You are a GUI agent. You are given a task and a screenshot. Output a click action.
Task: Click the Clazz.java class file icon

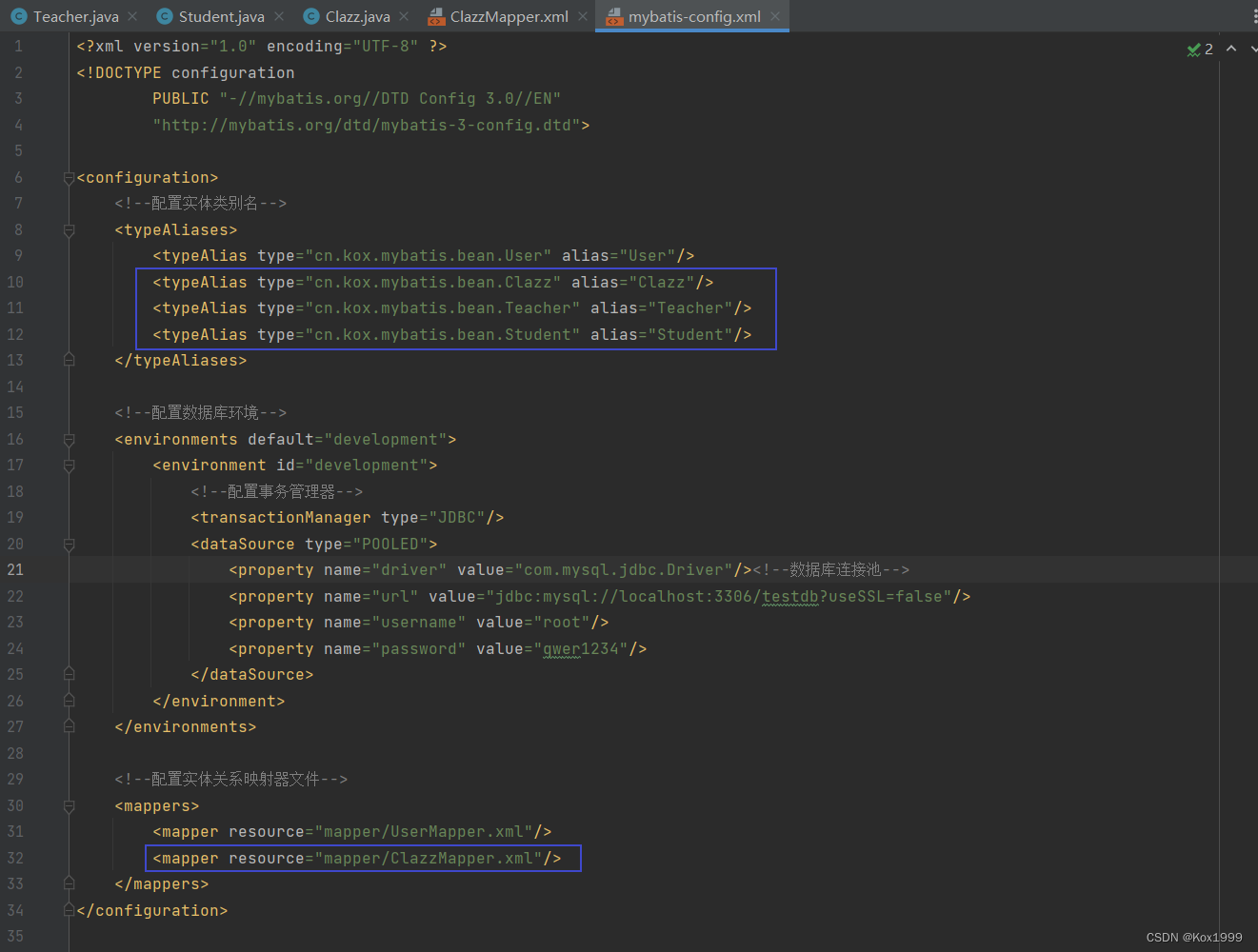pyautogui.click(x=310, y=16)
